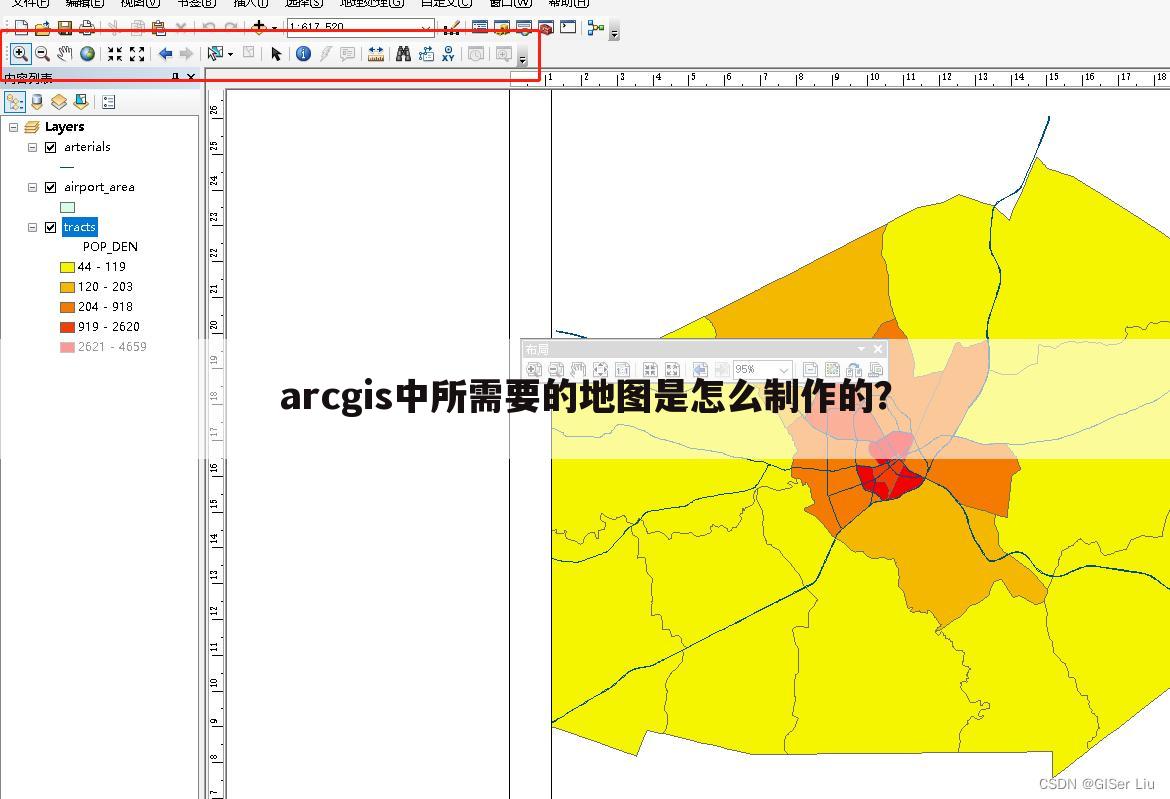1170x799 pixels.
Task: Open the 自定义(C) menu
Action: (x=446, y=3)
